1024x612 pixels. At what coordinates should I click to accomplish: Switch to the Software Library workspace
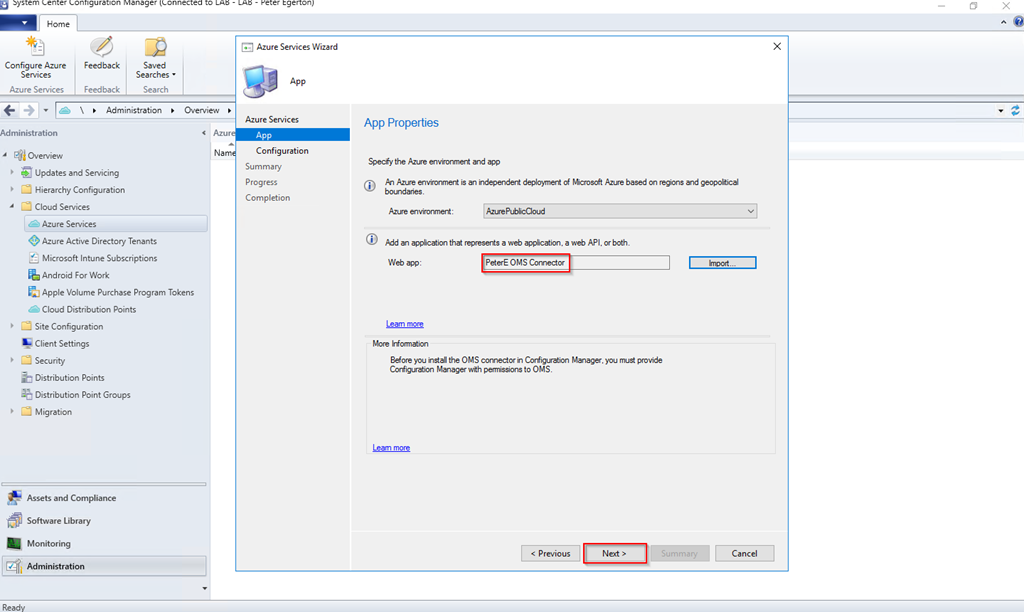pos(58,520)
